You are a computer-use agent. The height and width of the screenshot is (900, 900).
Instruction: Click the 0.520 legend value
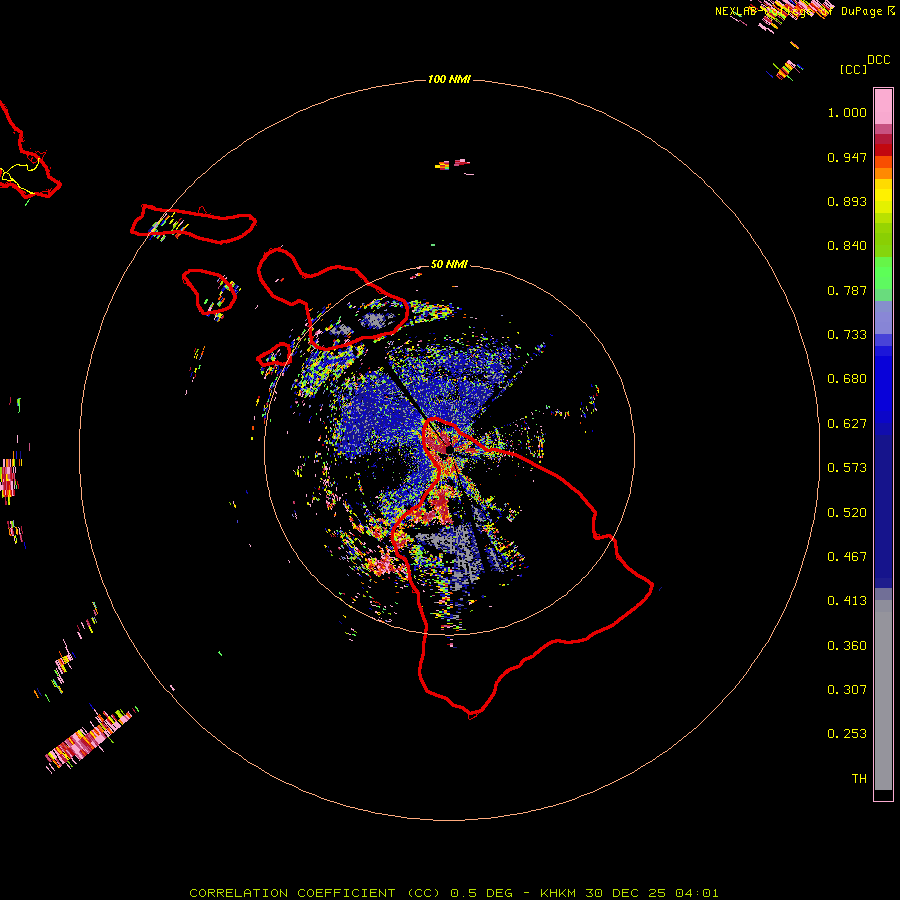847,513
